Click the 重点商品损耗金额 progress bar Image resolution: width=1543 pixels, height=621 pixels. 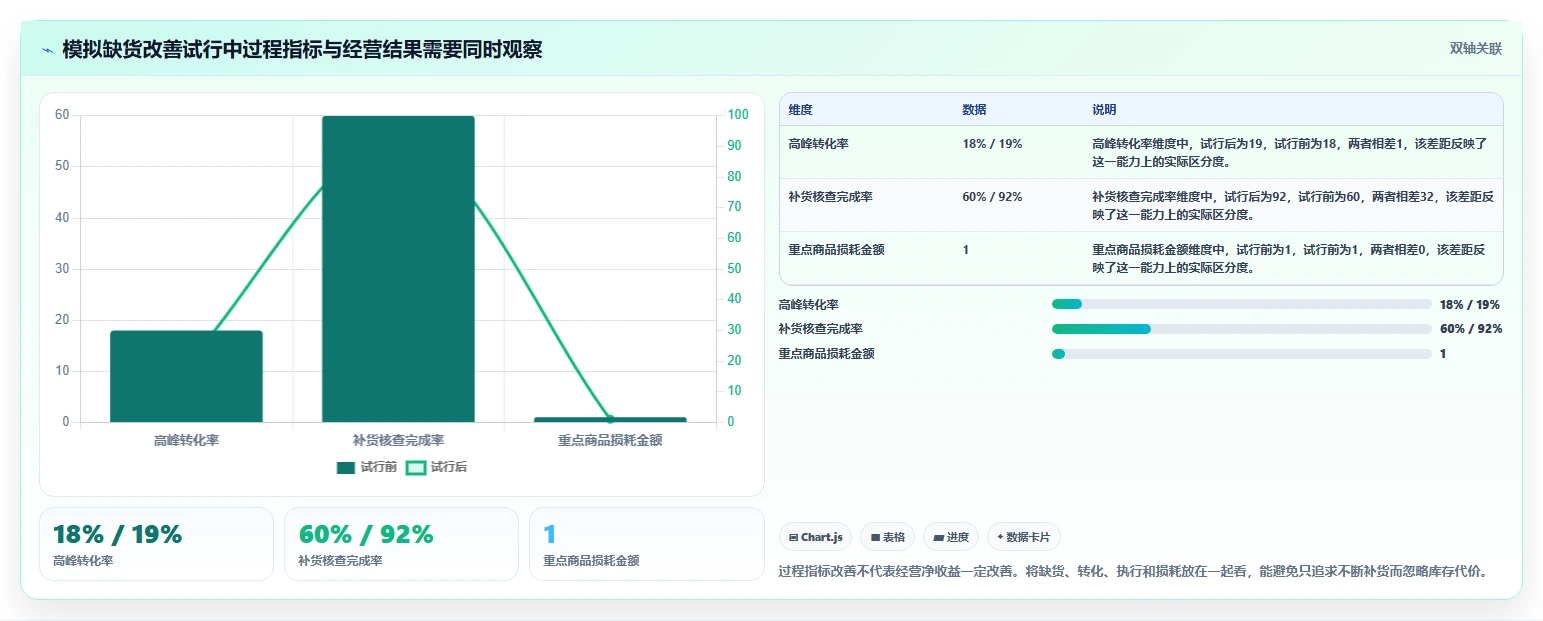[x=1241, y=354]
